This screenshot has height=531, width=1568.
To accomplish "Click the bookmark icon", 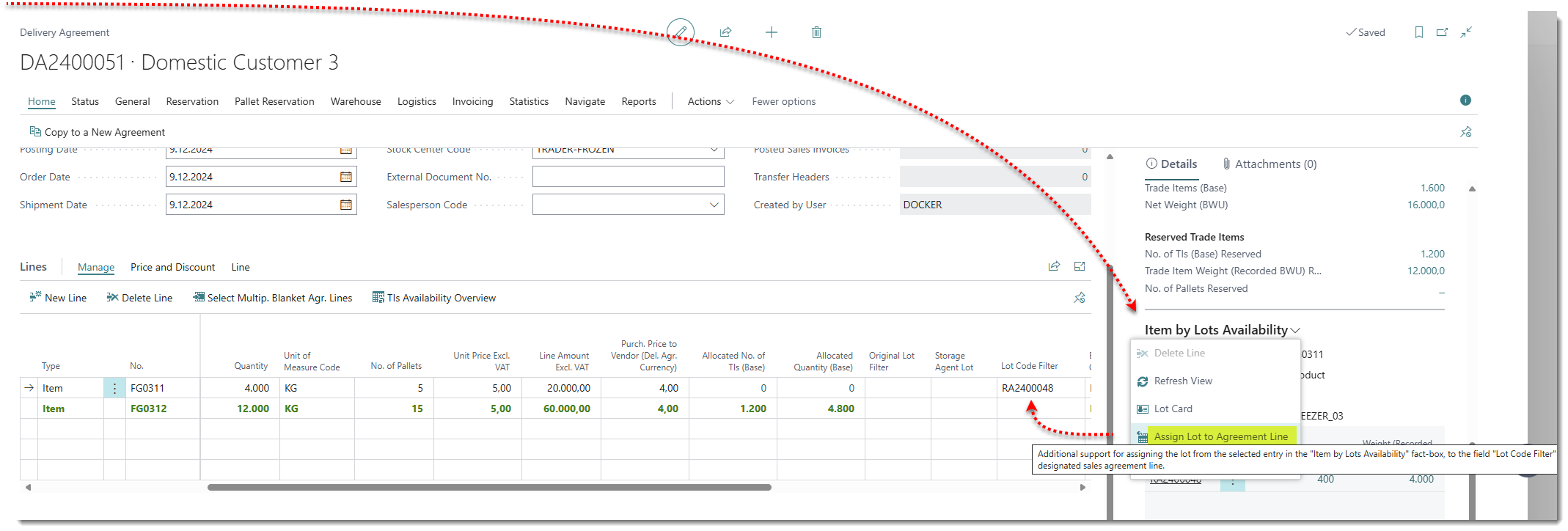I will tap(1418, 32).
